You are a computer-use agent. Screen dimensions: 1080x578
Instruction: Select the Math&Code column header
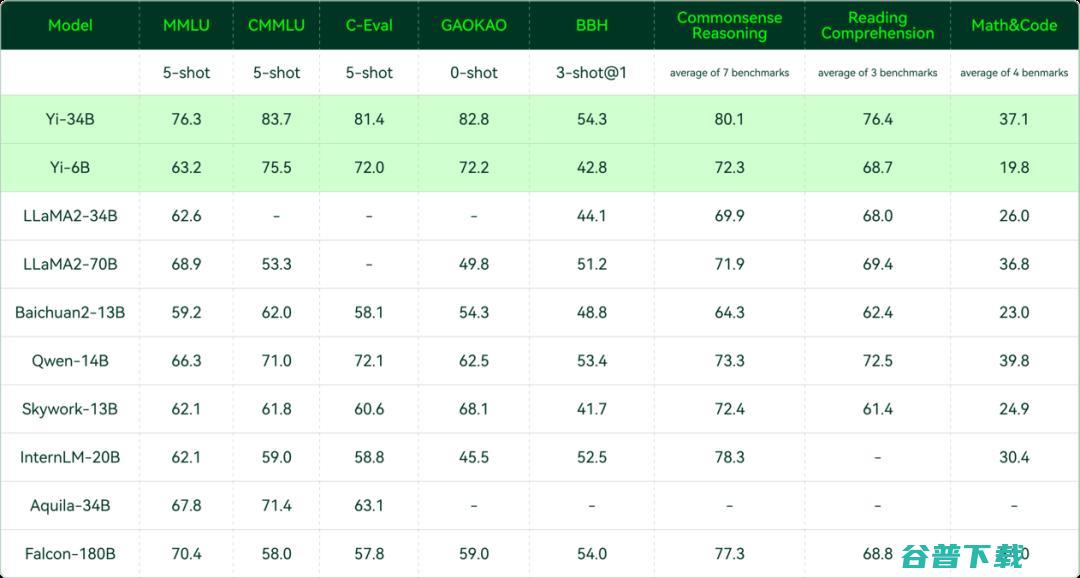pos(1014,25)
